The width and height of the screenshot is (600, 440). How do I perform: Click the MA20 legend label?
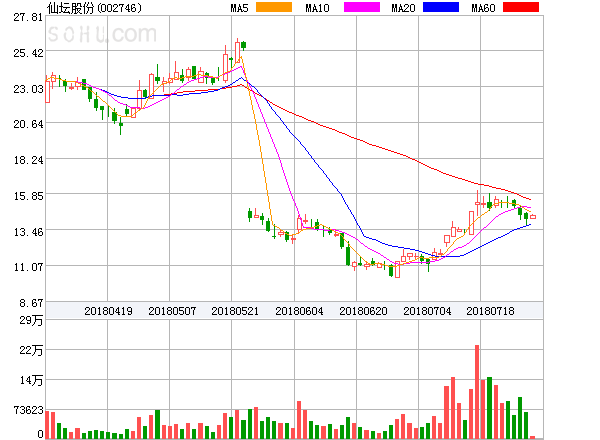pos(403,8)
